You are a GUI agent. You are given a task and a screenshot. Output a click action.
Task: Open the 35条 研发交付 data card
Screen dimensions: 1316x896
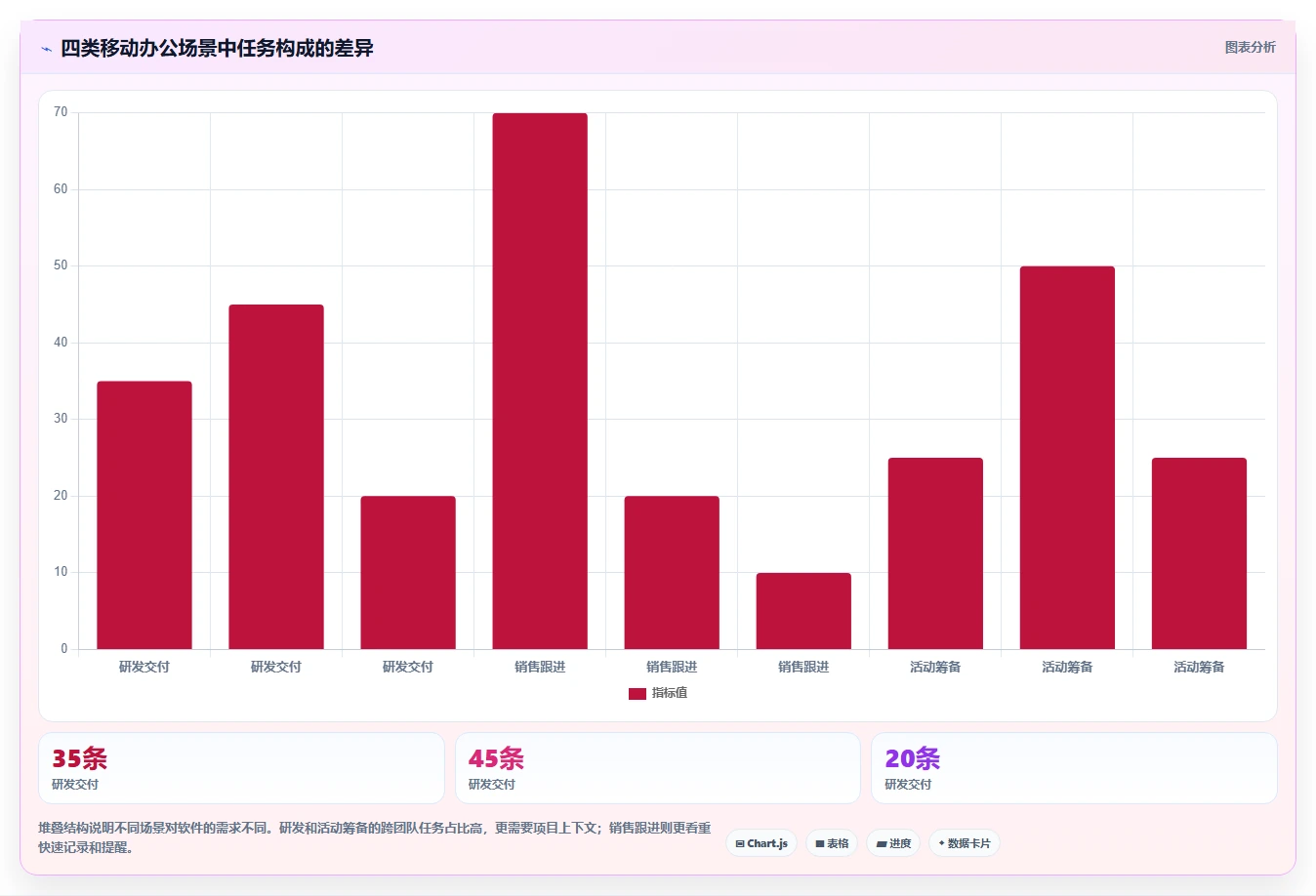point(241,768)
